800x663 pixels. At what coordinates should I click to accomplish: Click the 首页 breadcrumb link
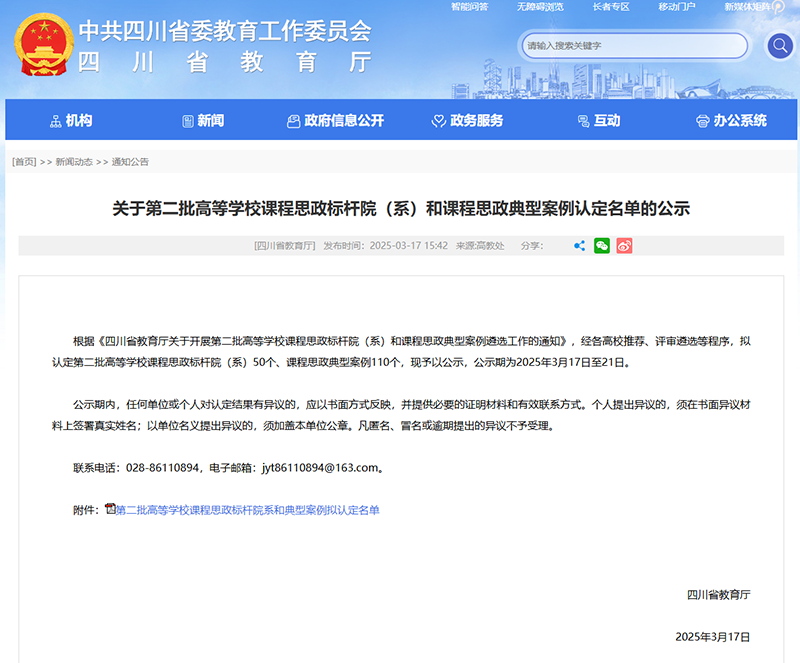click(x=24, y=162)
